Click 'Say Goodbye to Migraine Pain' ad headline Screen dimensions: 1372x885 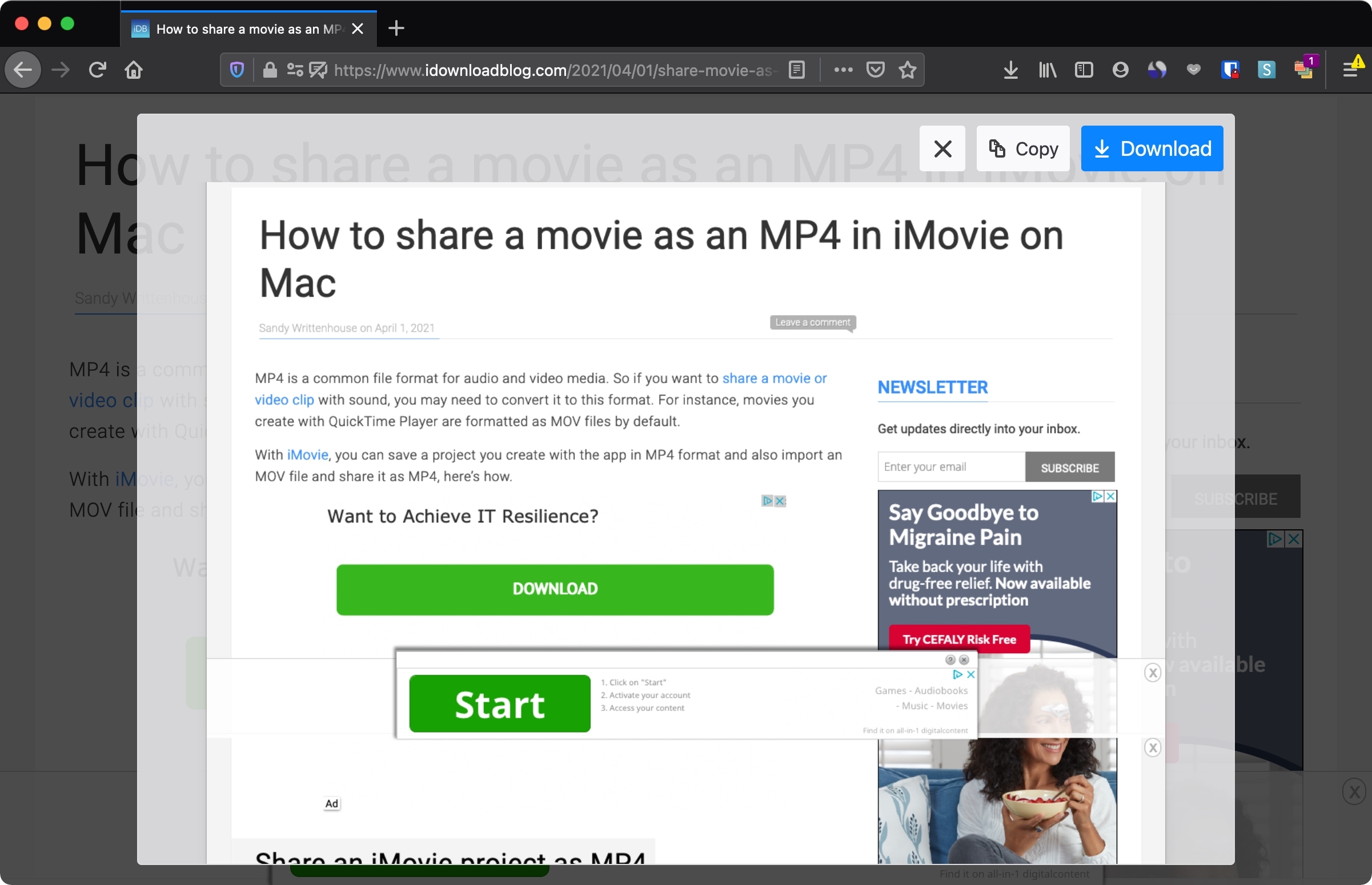pyautogui.click(x=964, y=525)
